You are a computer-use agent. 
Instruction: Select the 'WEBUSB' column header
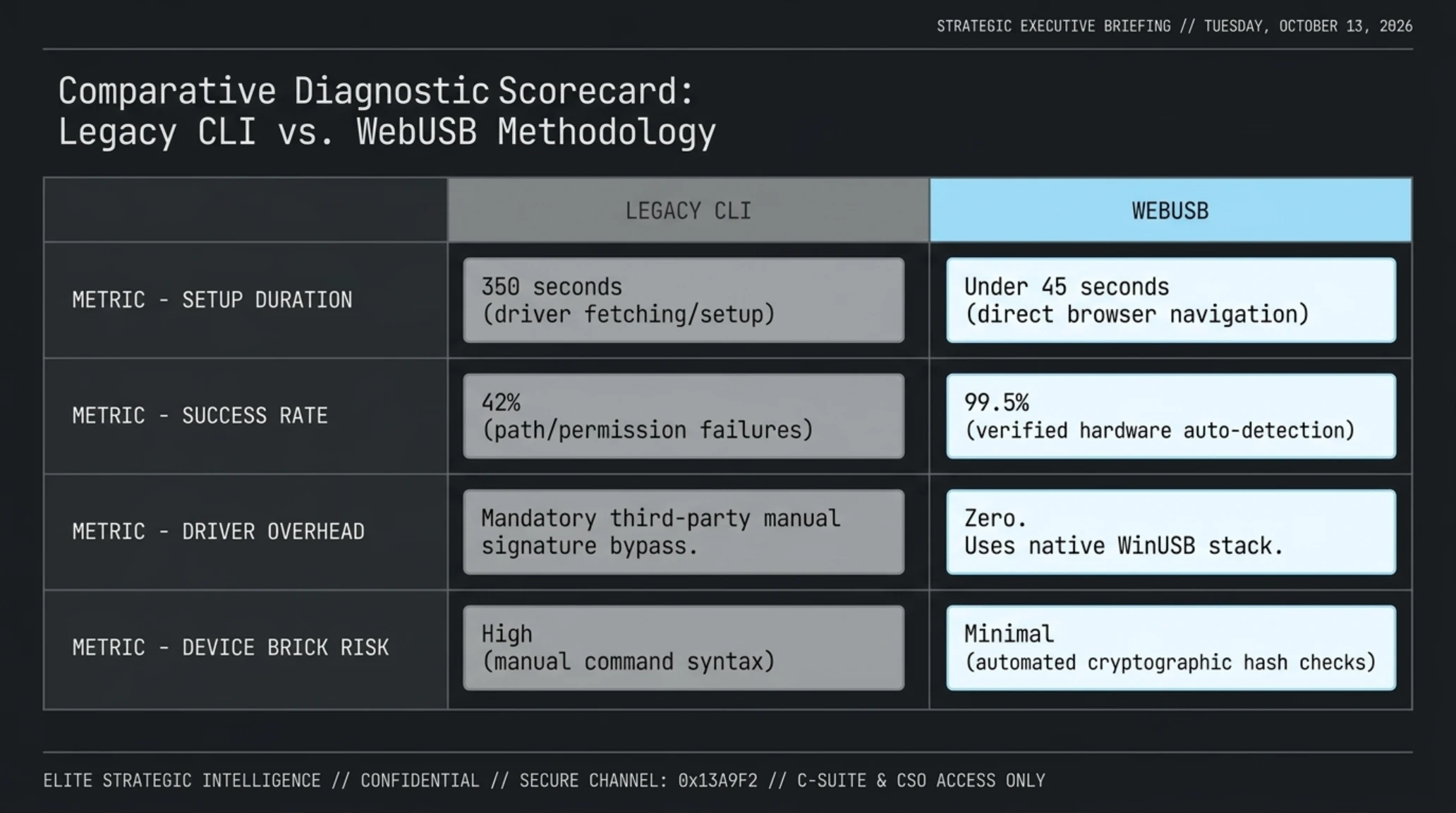tap(1170, 210)
